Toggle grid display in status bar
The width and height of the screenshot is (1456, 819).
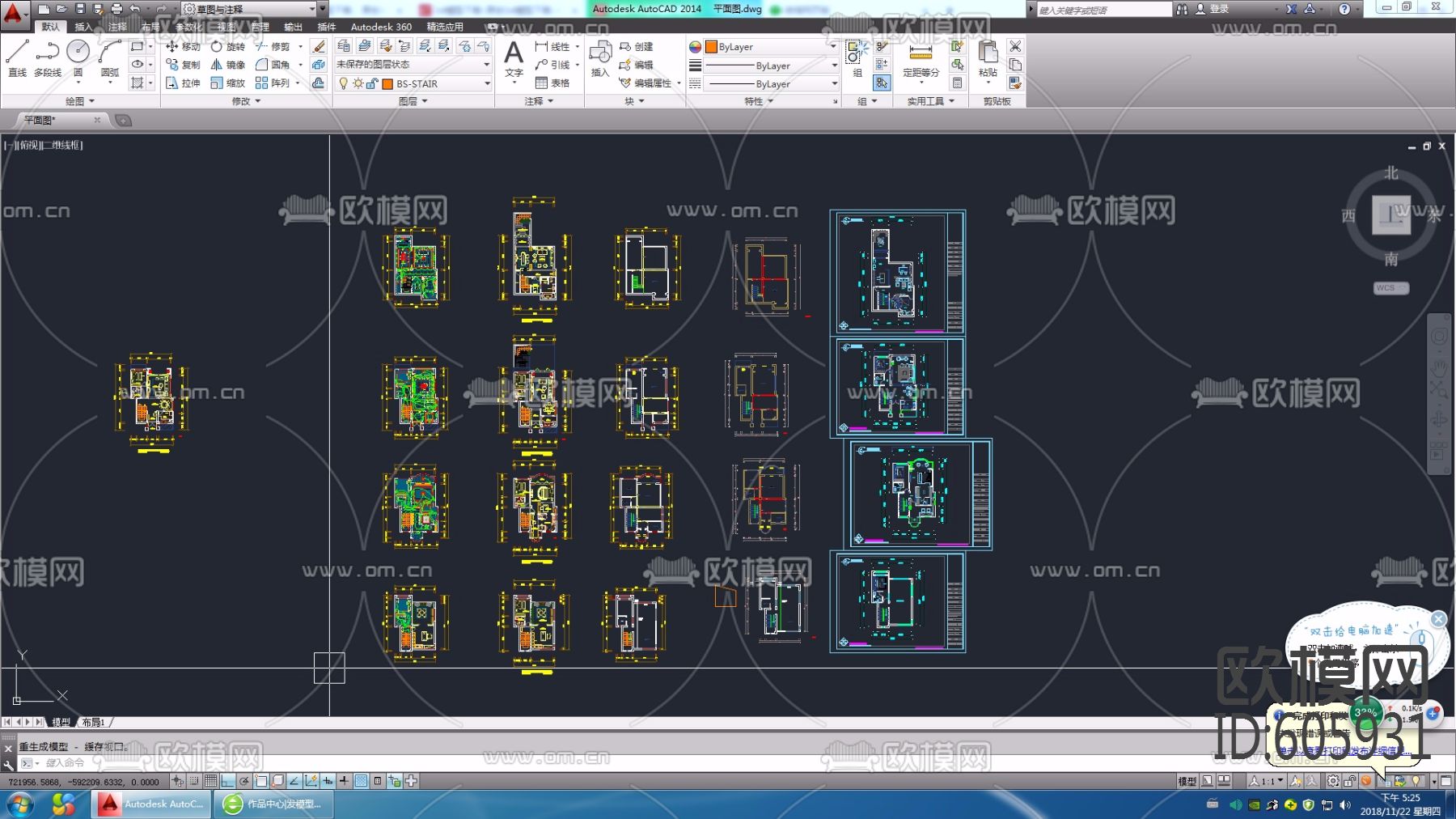pos(210,781)
